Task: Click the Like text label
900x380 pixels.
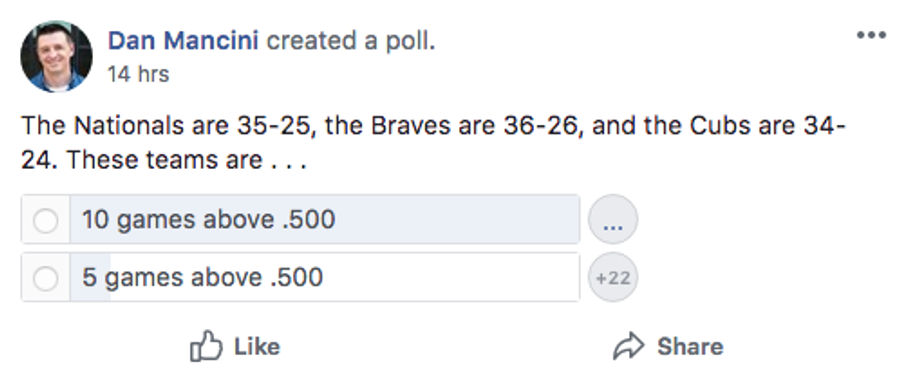Action: click(x=257, y=346)
